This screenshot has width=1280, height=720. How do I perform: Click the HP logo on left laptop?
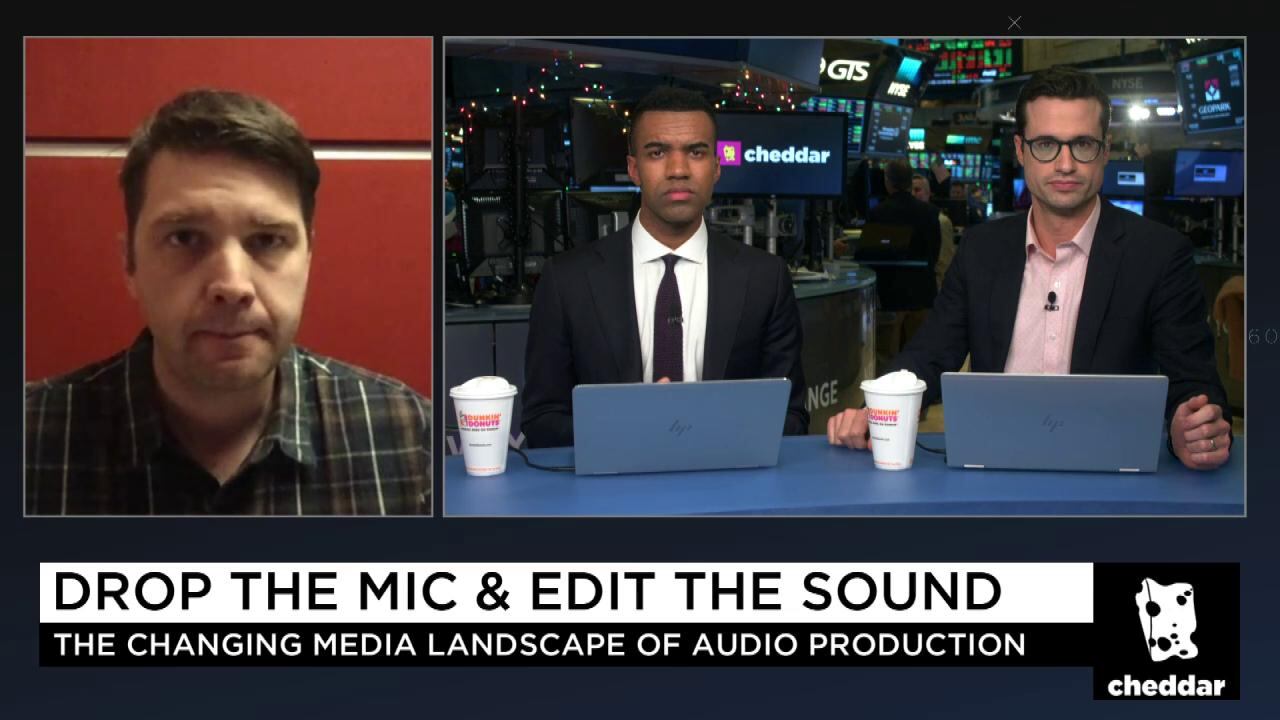[x=680, y=427]
